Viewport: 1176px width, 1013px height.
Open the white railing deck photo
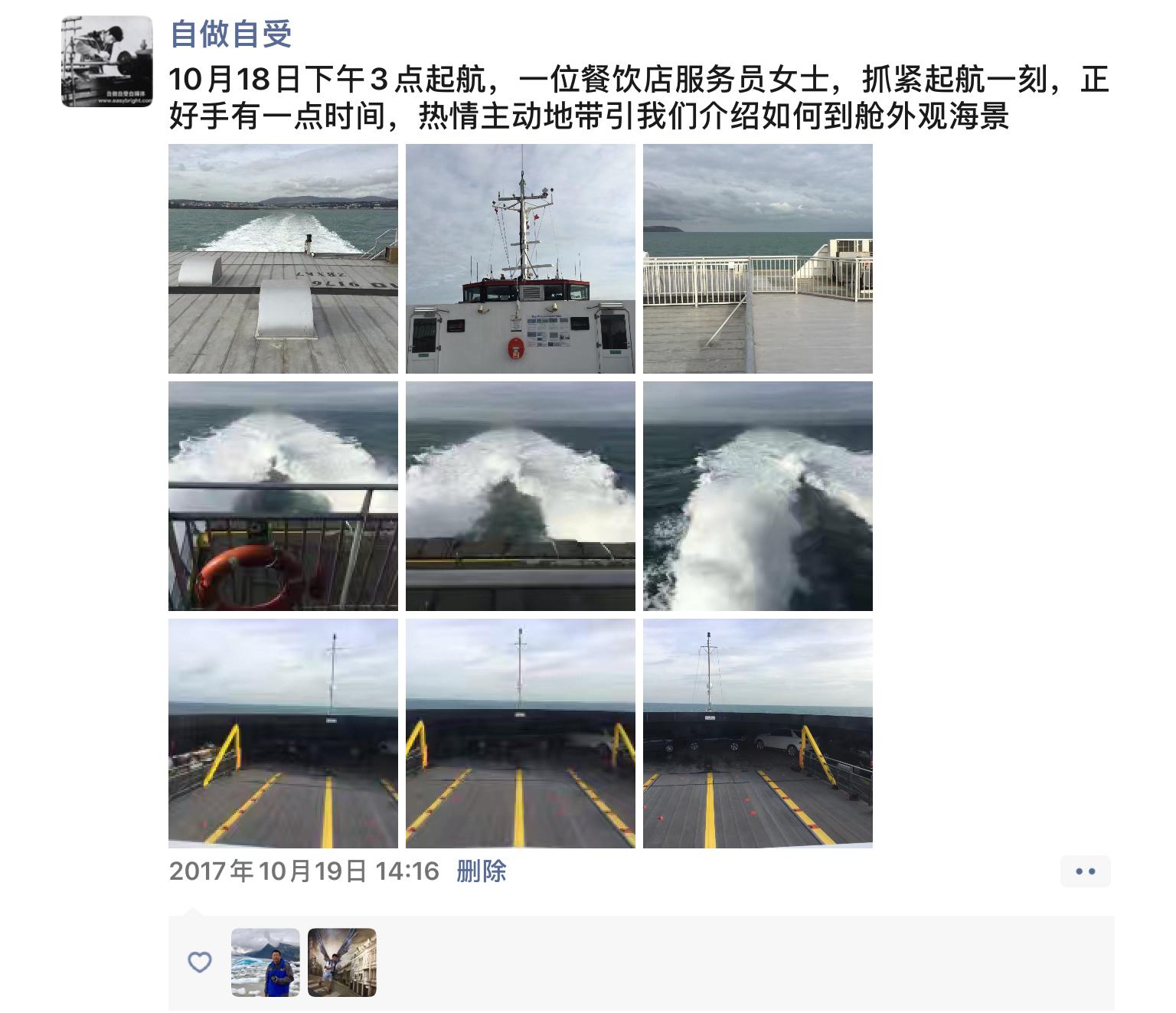tap(758, 259)
